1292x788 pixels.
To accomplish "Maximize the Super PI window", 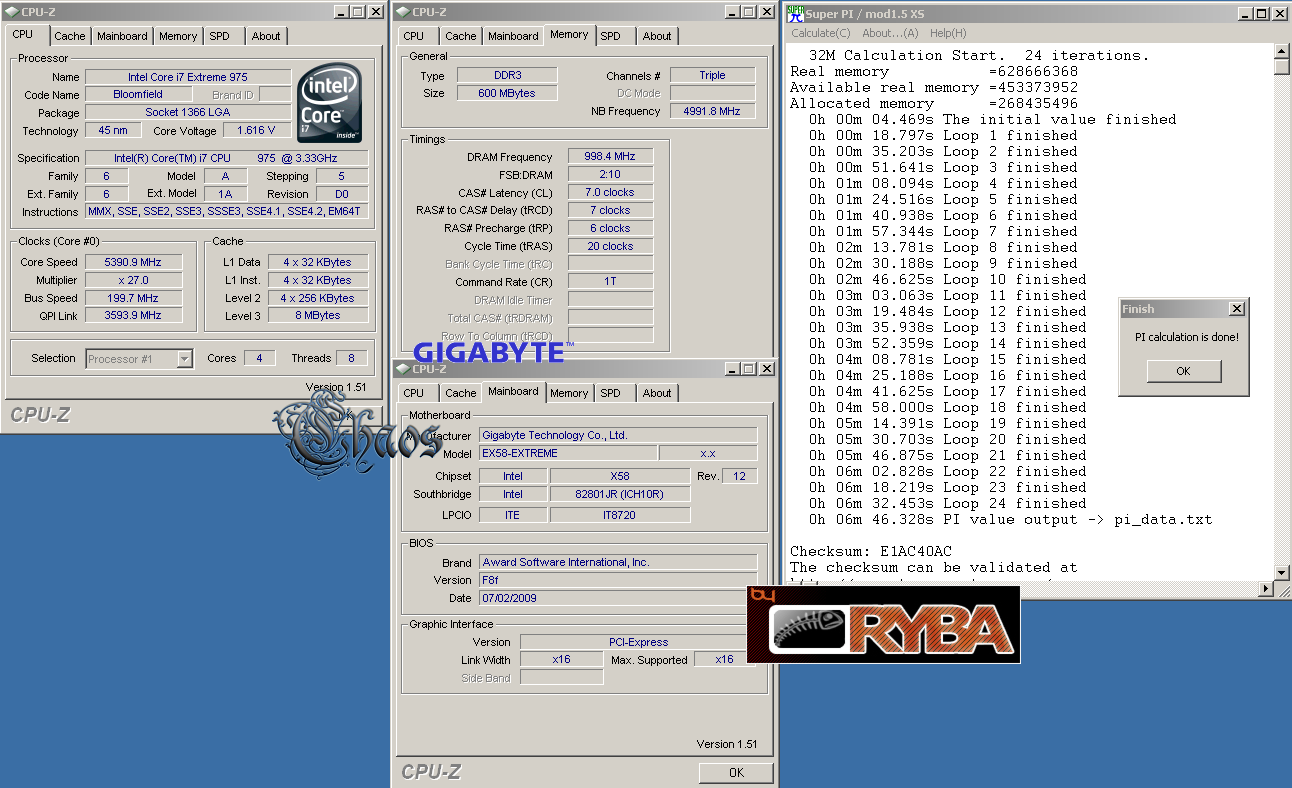I will [1260, 13].
